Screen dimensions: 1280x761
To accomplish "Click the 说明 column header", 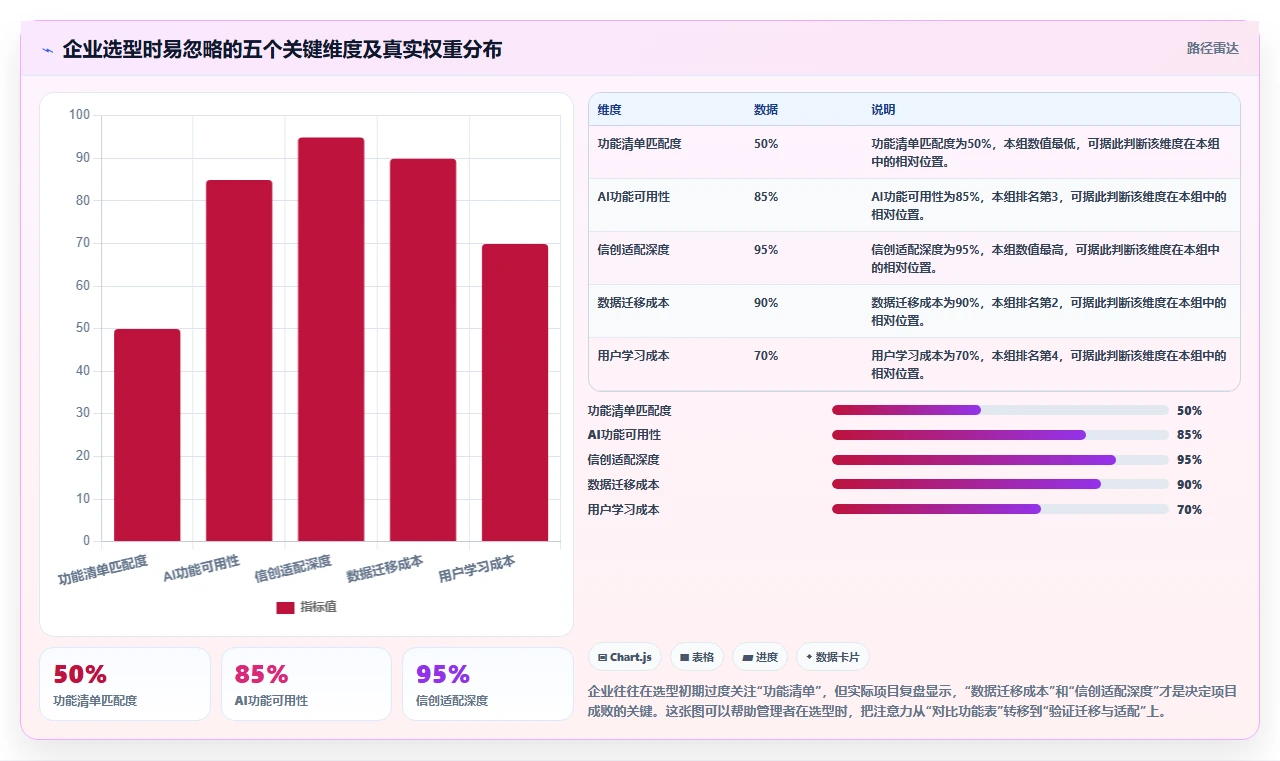I will pyautogui.click(x=883, y=110).
